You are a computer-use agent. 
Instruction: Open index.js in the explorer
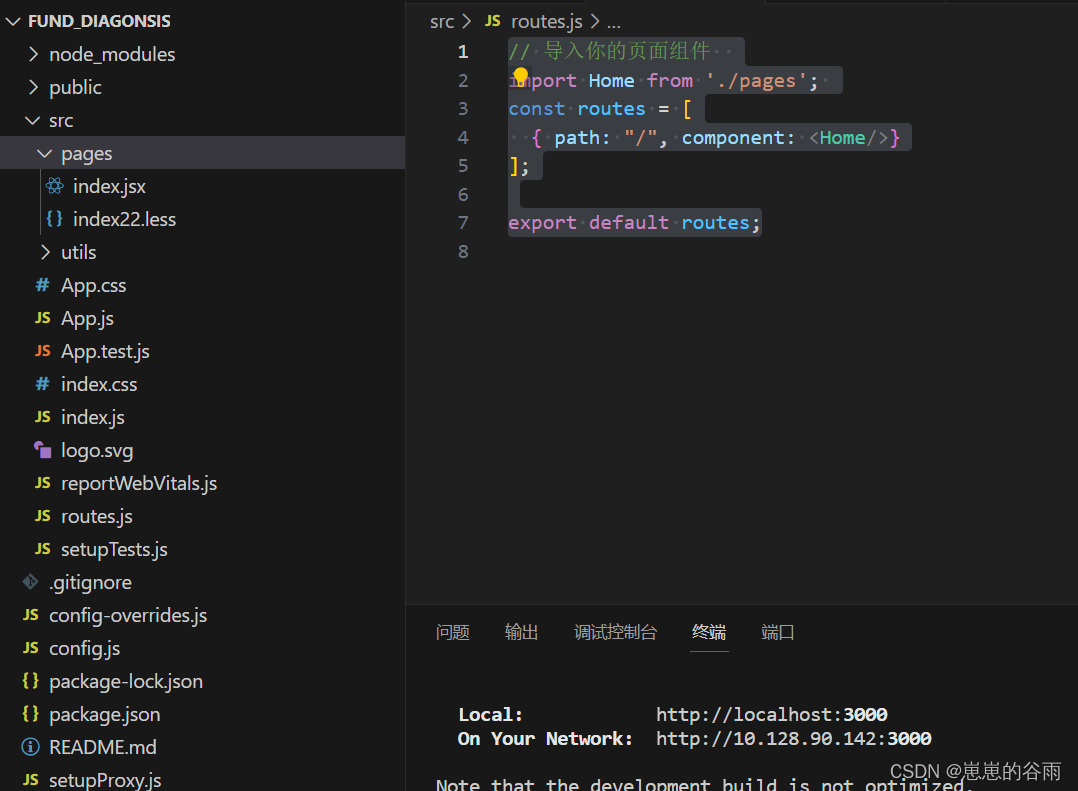tap(93, 417)
